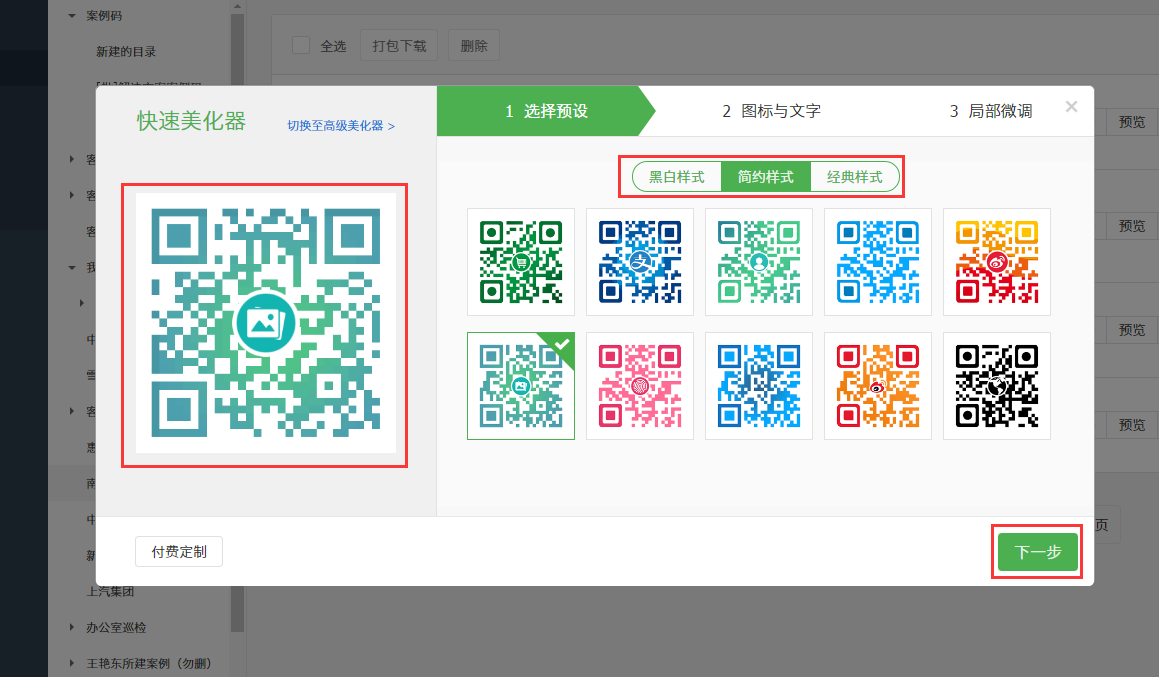Open 切换至高级美化器 link
This screenshot has width=1159, height=677.
(x=340, y=126)
